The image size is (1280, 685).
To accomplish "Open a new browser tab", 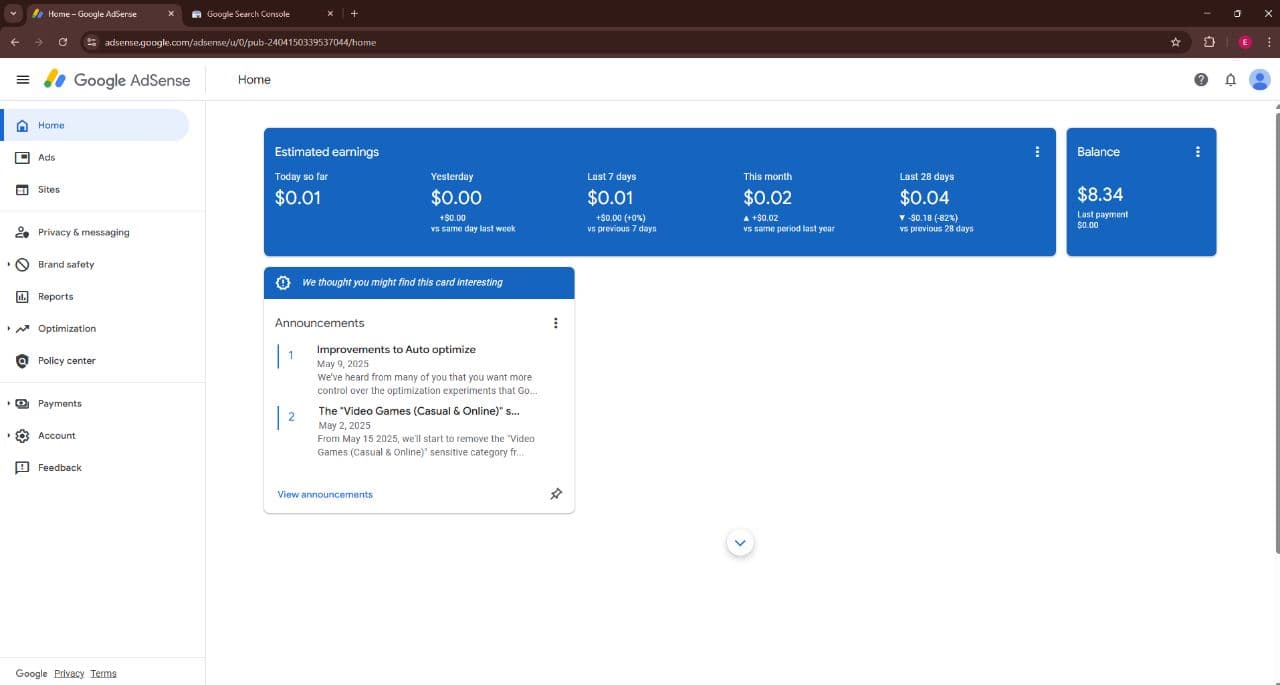I will tap(354, 14).
